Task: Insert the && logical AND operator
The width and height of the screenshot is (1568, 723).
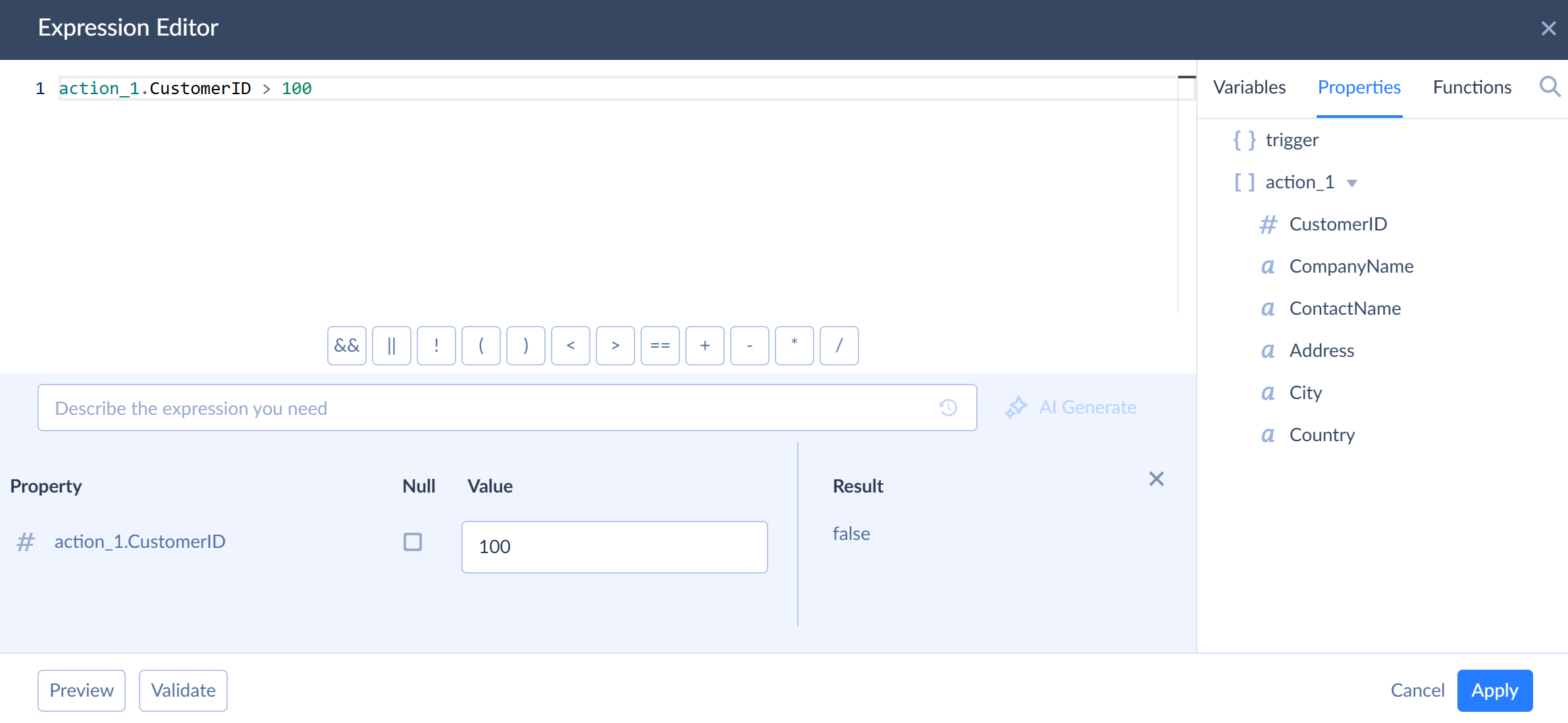Action: (346, 346)
